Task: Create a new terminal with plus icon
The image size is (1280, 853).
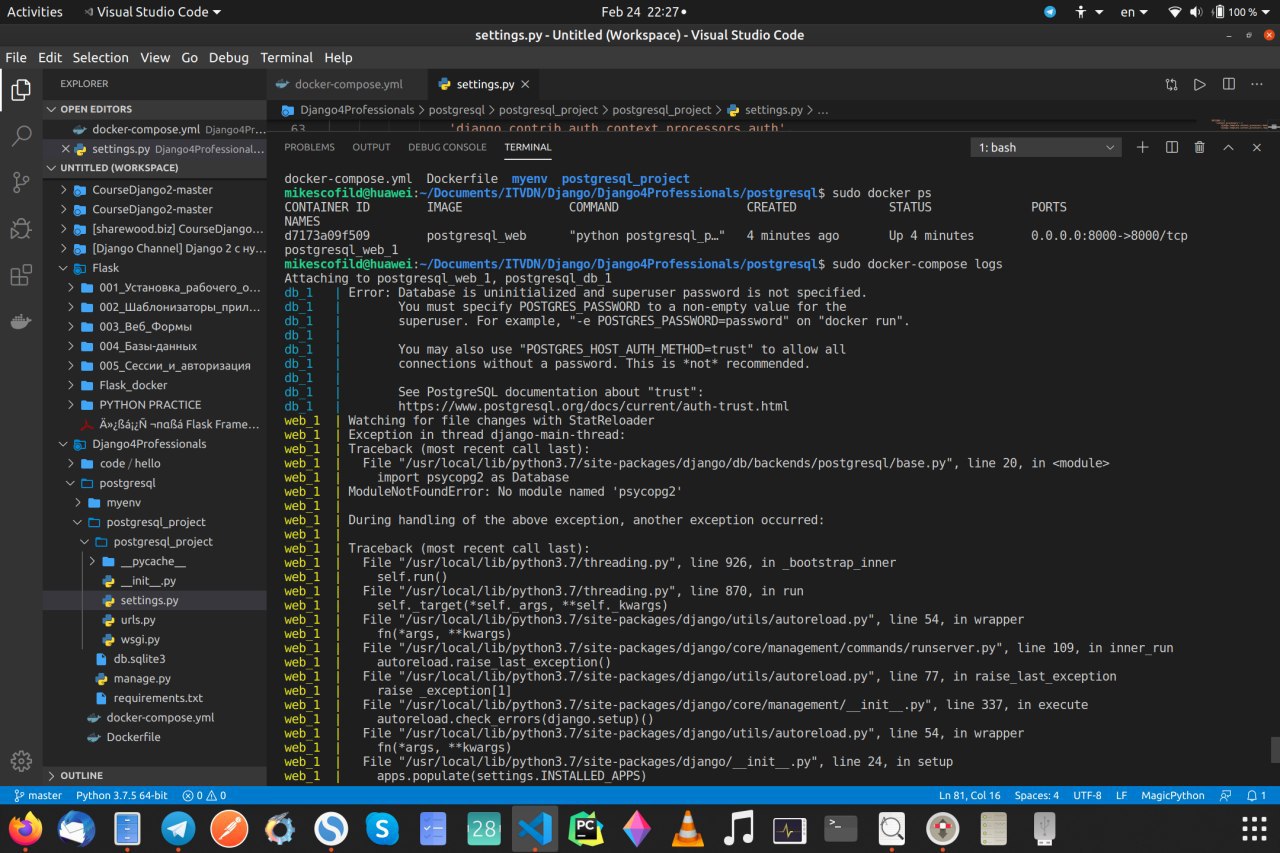Action: click(1143, 147)
